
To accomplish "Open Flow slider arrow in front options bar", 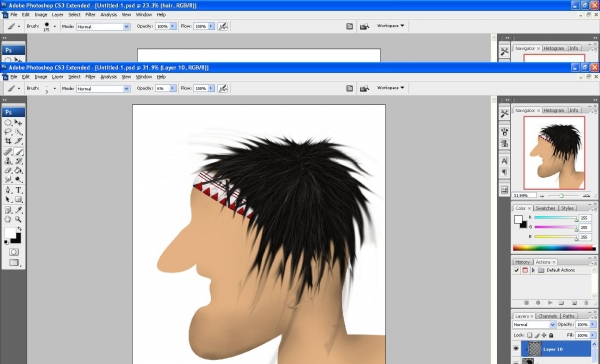I will tap(211, 88).
